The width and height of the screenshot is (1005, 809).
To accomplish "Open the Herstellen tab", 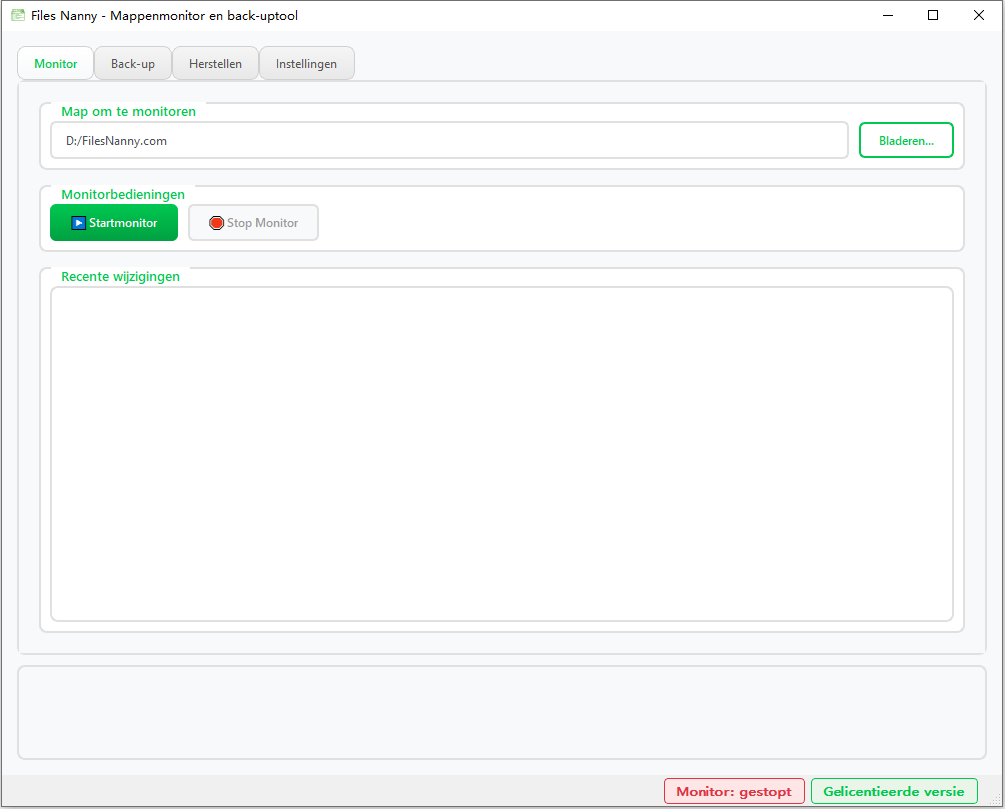I will (215, 63).
